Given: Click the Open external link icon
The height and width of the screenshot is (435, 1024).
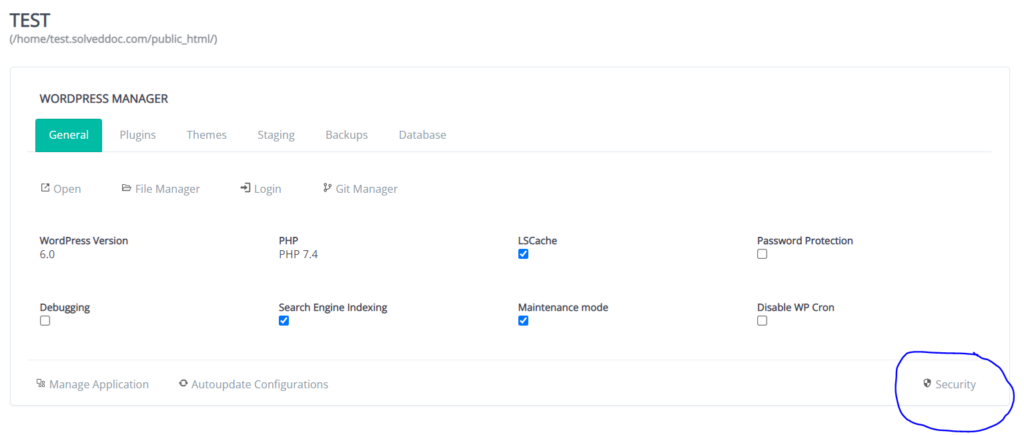Looking at the screenshot, I should click(45, 188).
